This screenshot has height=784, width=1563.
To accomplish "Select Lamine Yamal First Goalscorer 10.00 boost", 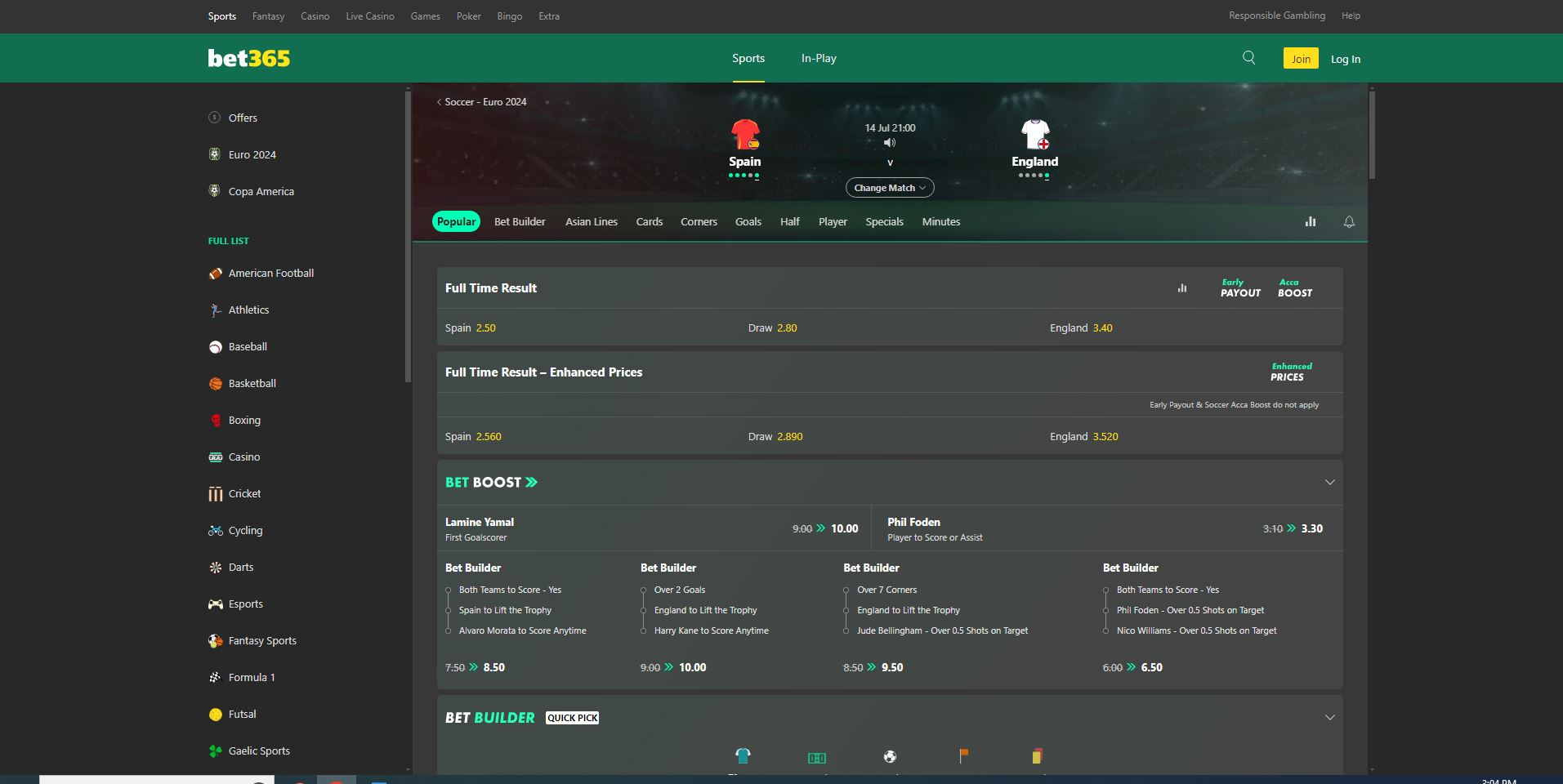I will (x=843, y=528).
